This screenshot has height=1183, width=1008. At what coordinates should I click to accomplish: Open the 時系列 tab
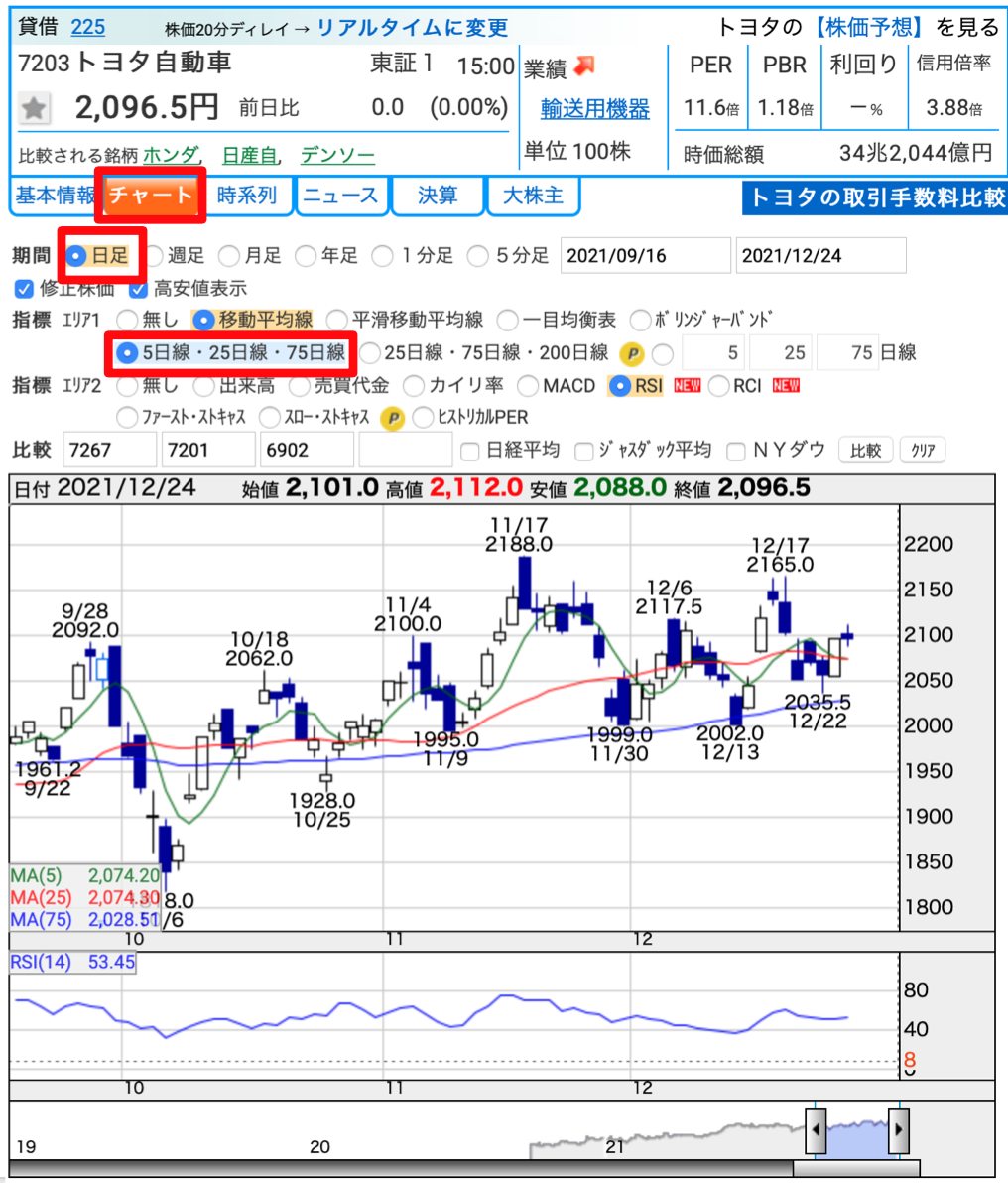click(x=247, y=196)
